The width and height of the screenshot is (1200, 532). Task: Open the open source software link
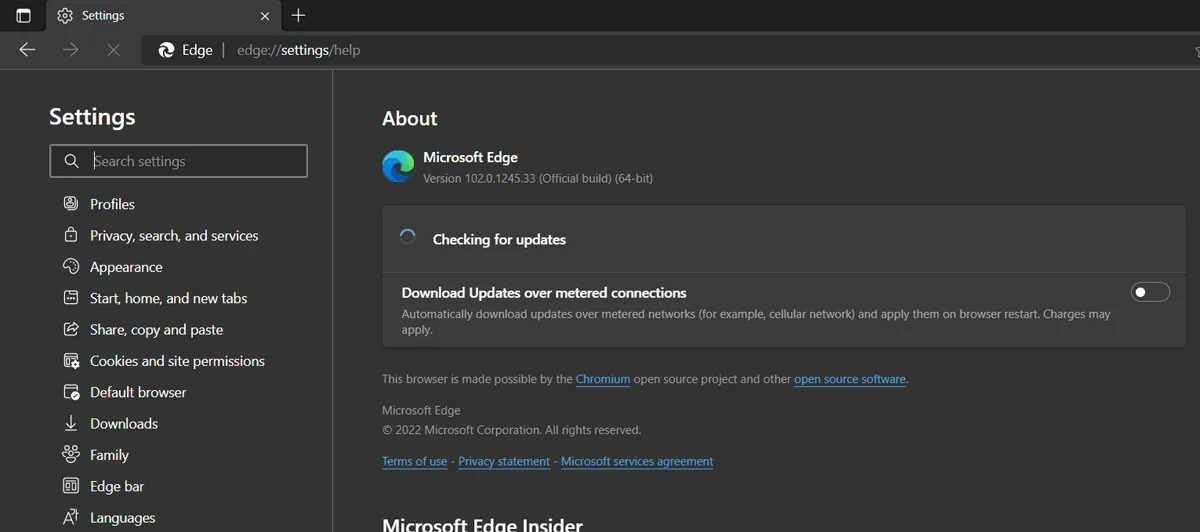(850, 380)
